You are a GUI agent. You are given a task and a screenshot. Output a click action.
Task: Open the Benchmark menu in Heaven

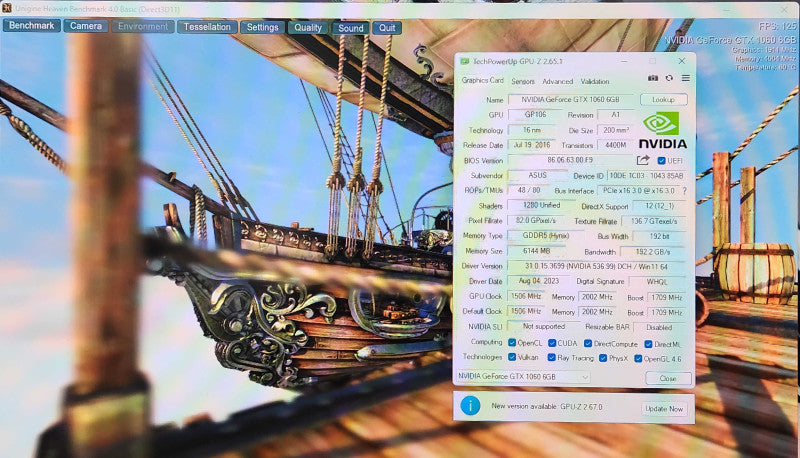tap(32, 26)
